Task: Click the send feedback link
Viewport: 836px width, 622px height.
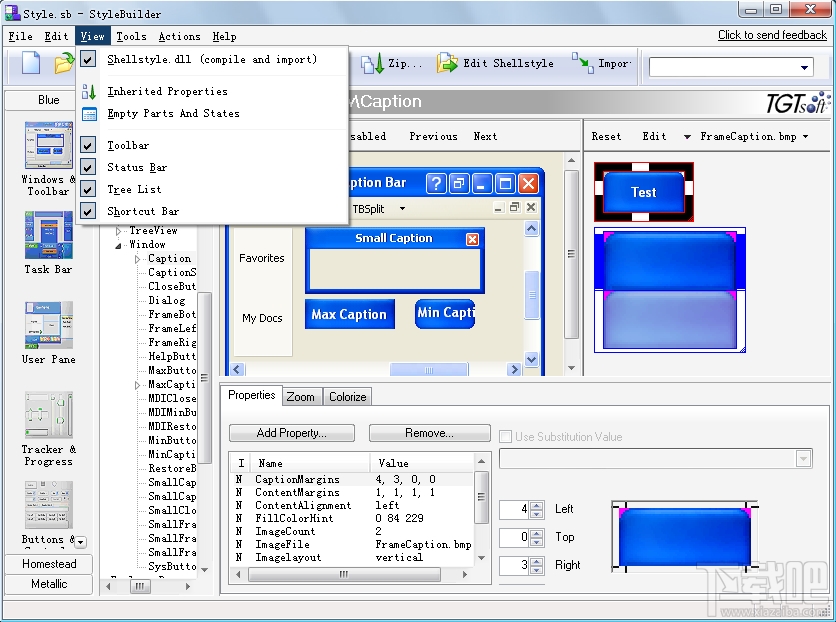Action: [772, 34]
